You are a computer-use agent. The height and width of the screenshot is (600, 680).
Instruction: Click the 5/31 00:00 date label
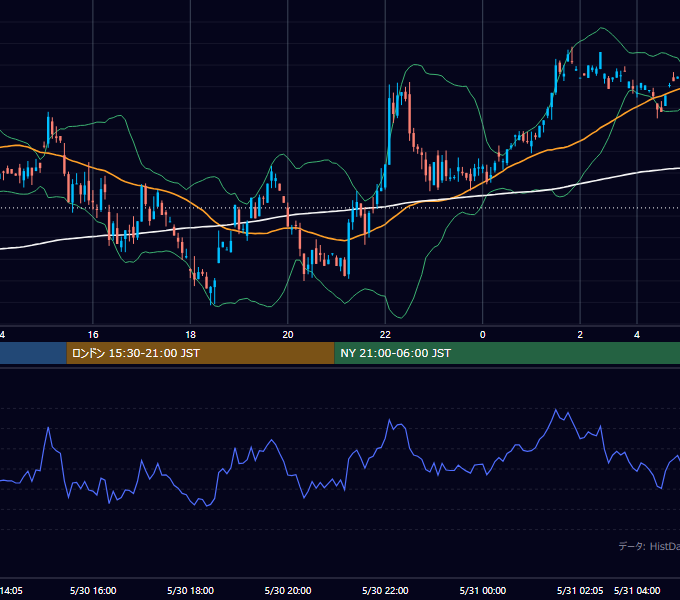tap(483, 590)
